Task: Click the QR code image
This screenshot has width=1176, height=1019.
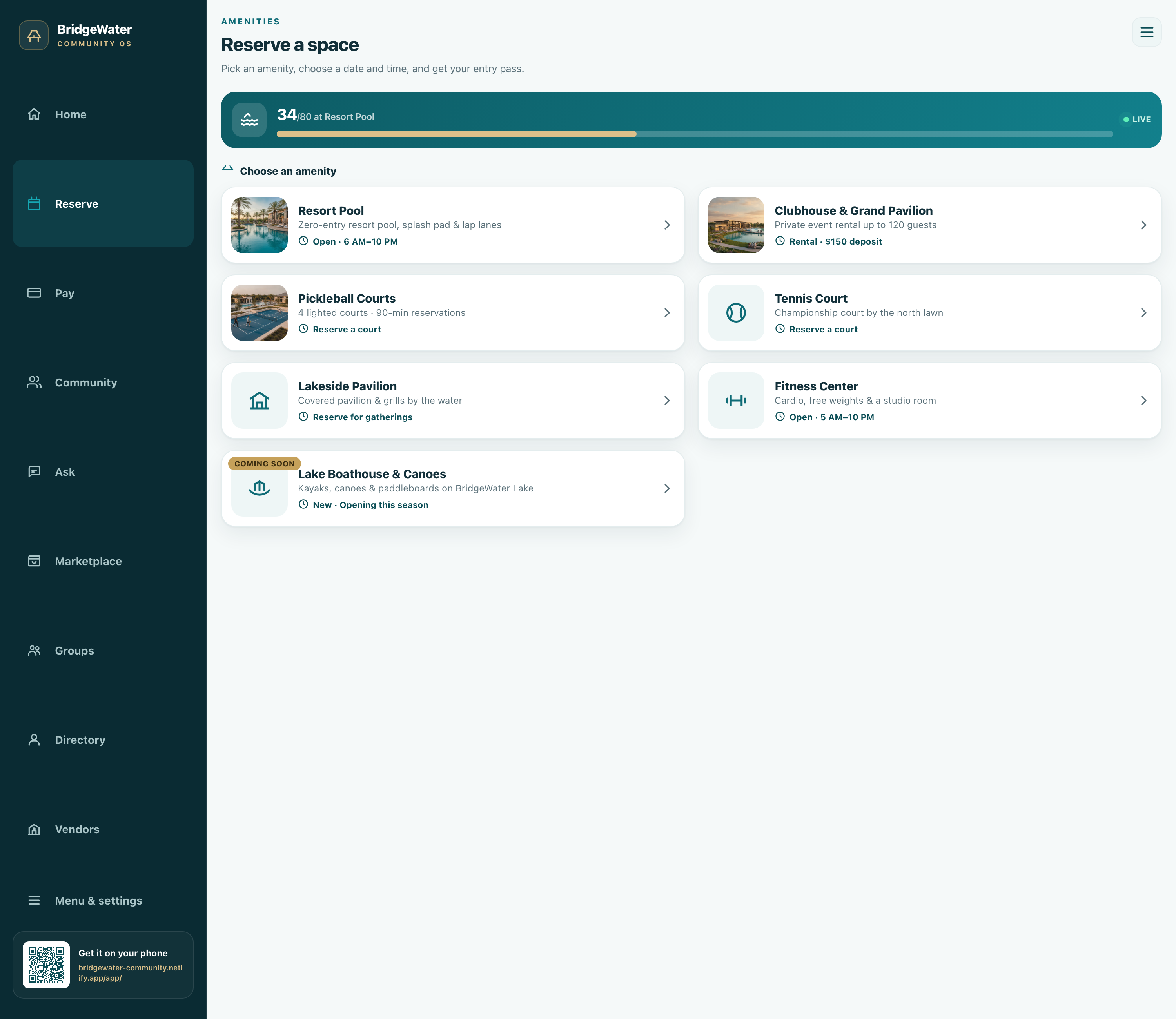Action: [x=46, y=965]
